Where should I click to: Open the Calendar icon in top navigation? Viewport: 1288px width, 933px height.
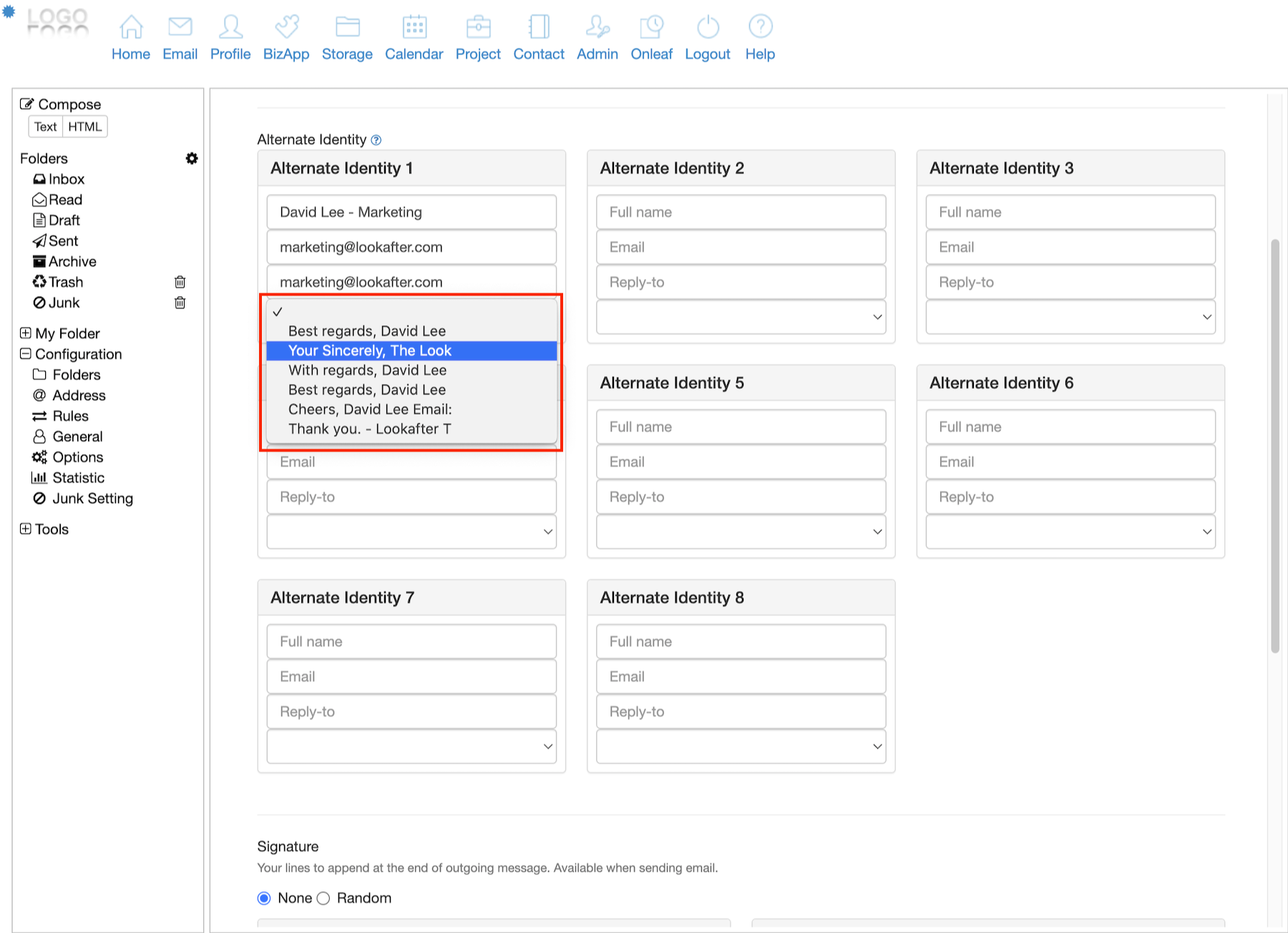click(414, 27)
